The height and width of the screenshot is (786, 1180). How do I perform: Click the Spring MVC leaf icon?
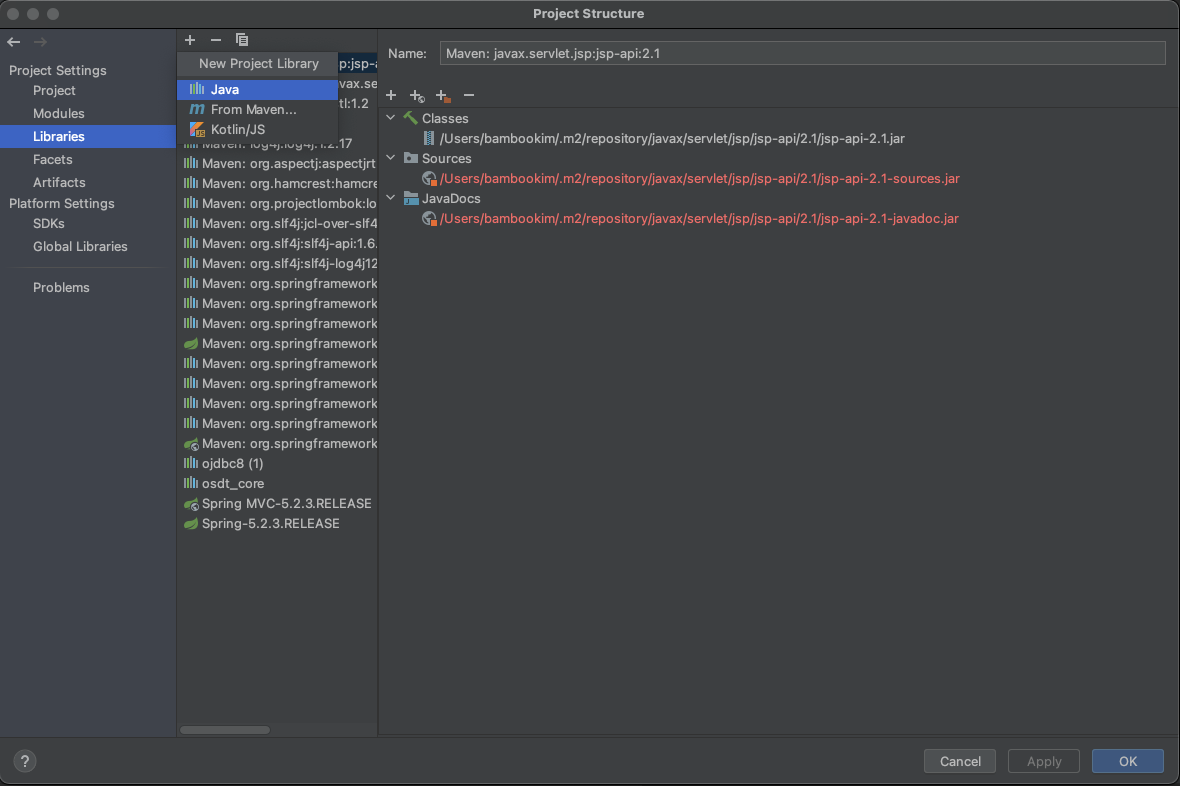[x=191, y=504]
